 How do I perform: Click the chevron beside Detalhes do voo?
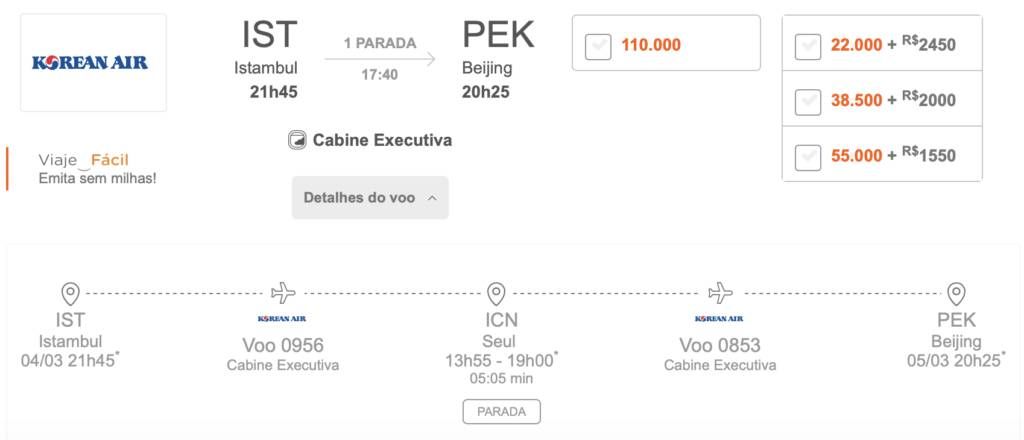[x=432, y=198]
